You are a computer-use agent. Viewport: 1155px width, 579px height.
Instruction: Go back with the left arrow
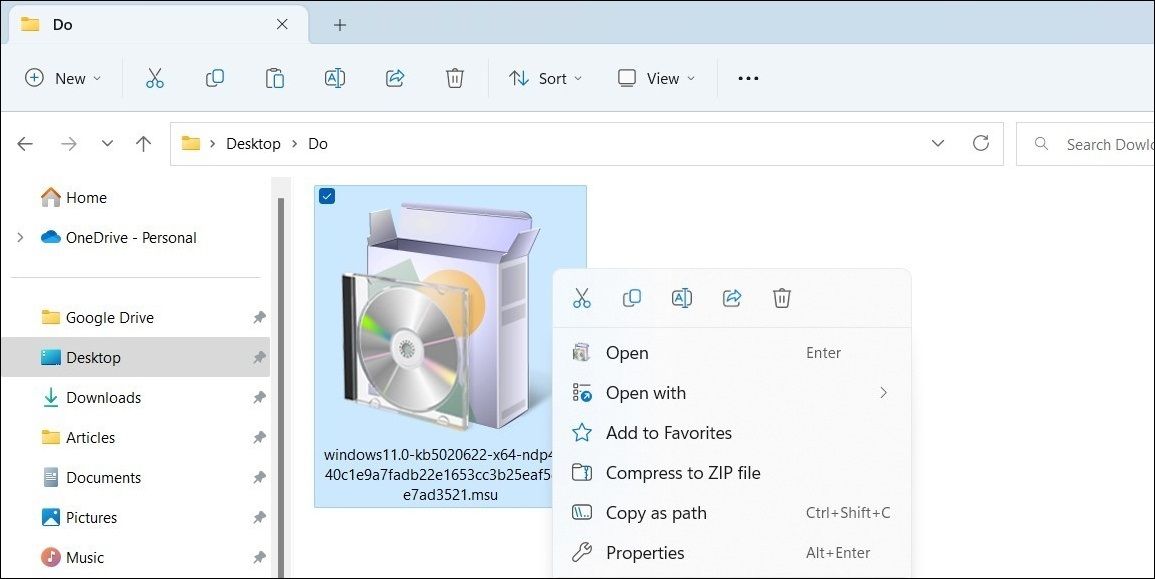tap(25, 144)
